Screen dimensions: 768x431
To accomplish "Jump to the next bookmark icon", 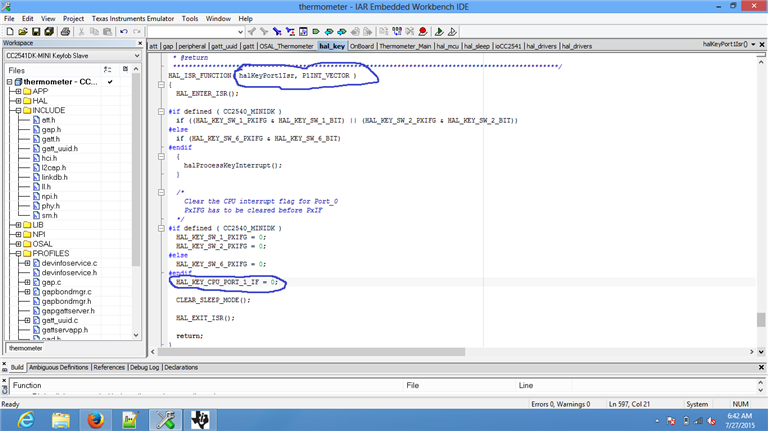I will (342, 32).
